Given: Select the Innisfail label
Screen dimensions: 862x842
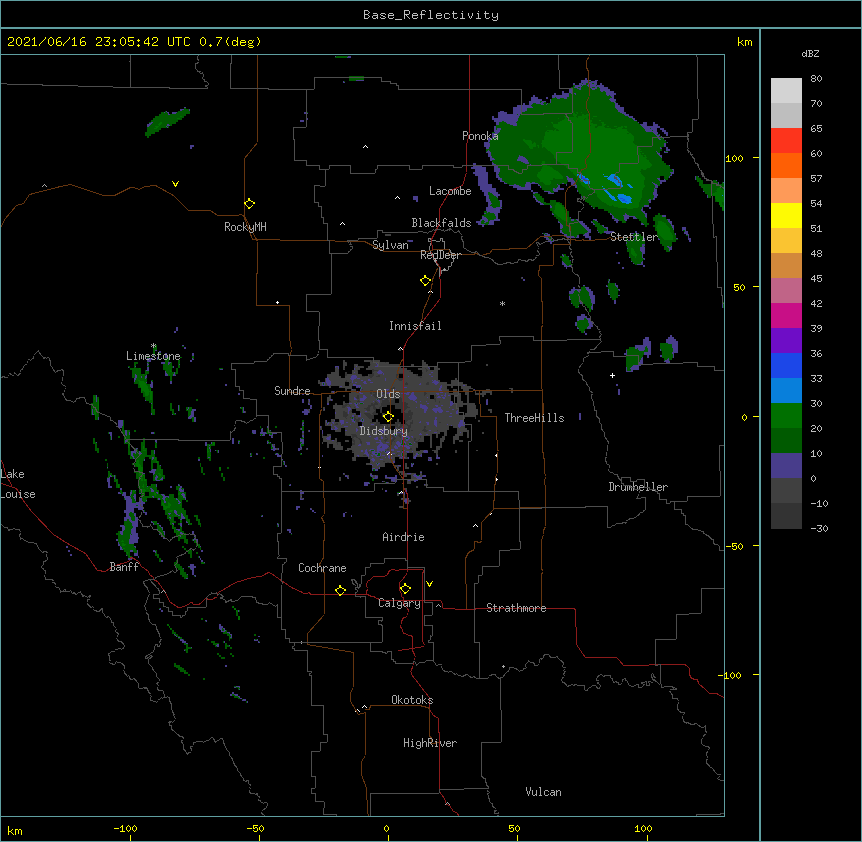Looking at the screenshot, I should [415, 326].
